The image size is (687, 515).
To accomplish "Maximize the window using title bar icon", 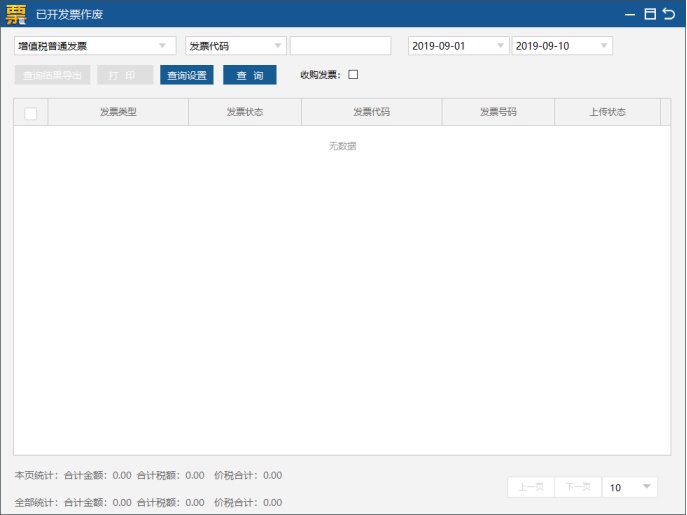I will (650, 14).
